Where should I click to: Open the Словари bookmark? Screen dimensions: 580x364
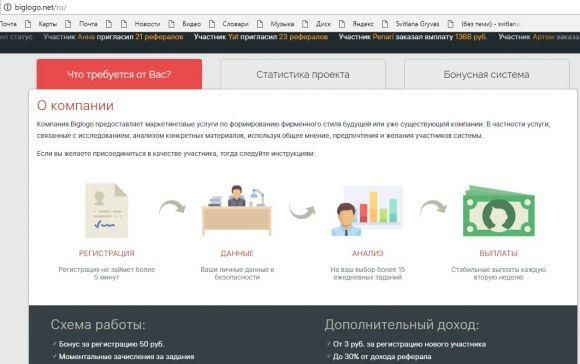click(235, 24)
